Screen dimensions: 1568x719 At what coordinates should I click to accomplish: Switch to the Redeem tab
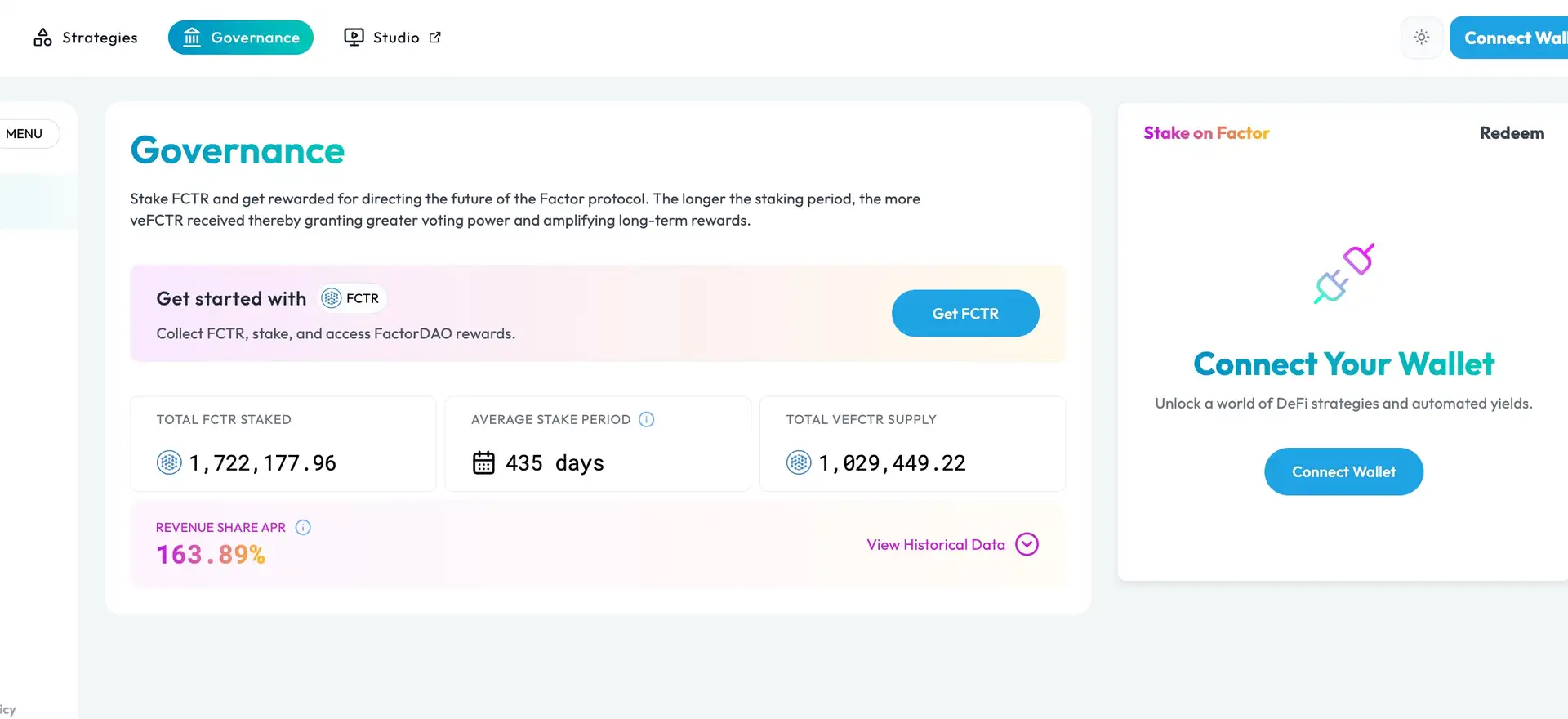[1512, 133]
